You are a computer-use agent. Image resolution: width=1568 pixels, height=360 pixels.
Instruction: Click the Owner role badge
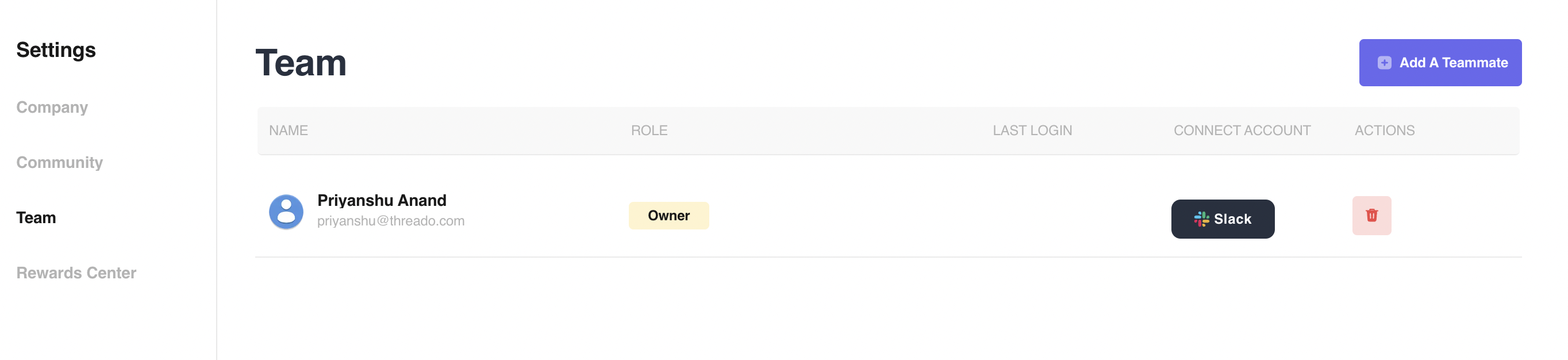(x=668, y=216)
